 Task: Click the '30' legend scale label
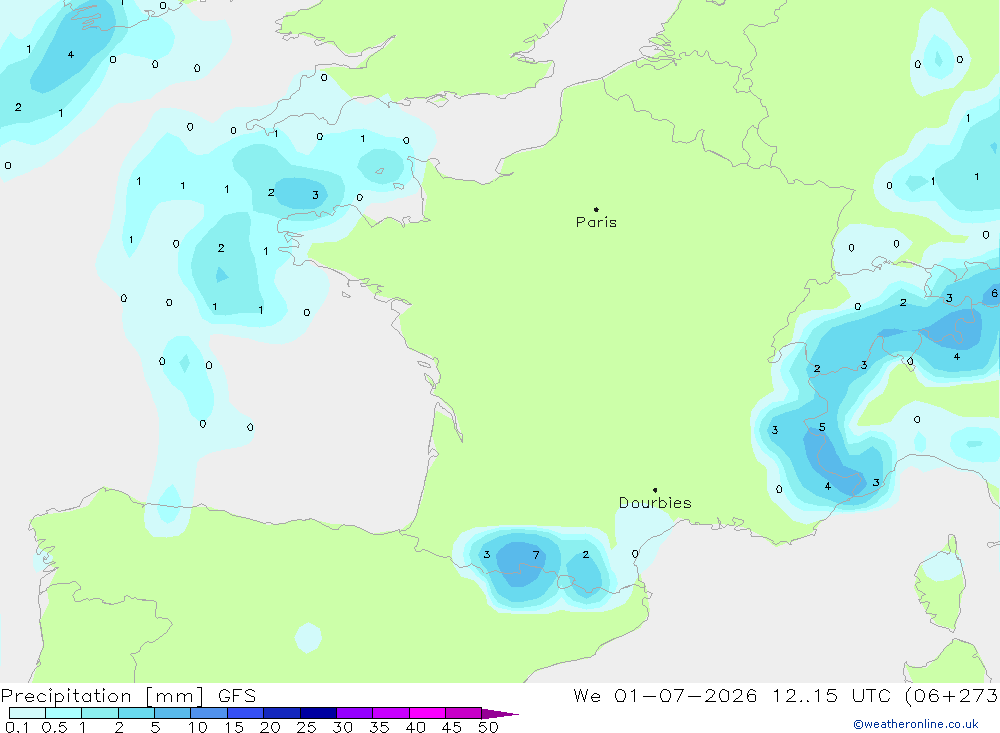(x=343, y=727)
